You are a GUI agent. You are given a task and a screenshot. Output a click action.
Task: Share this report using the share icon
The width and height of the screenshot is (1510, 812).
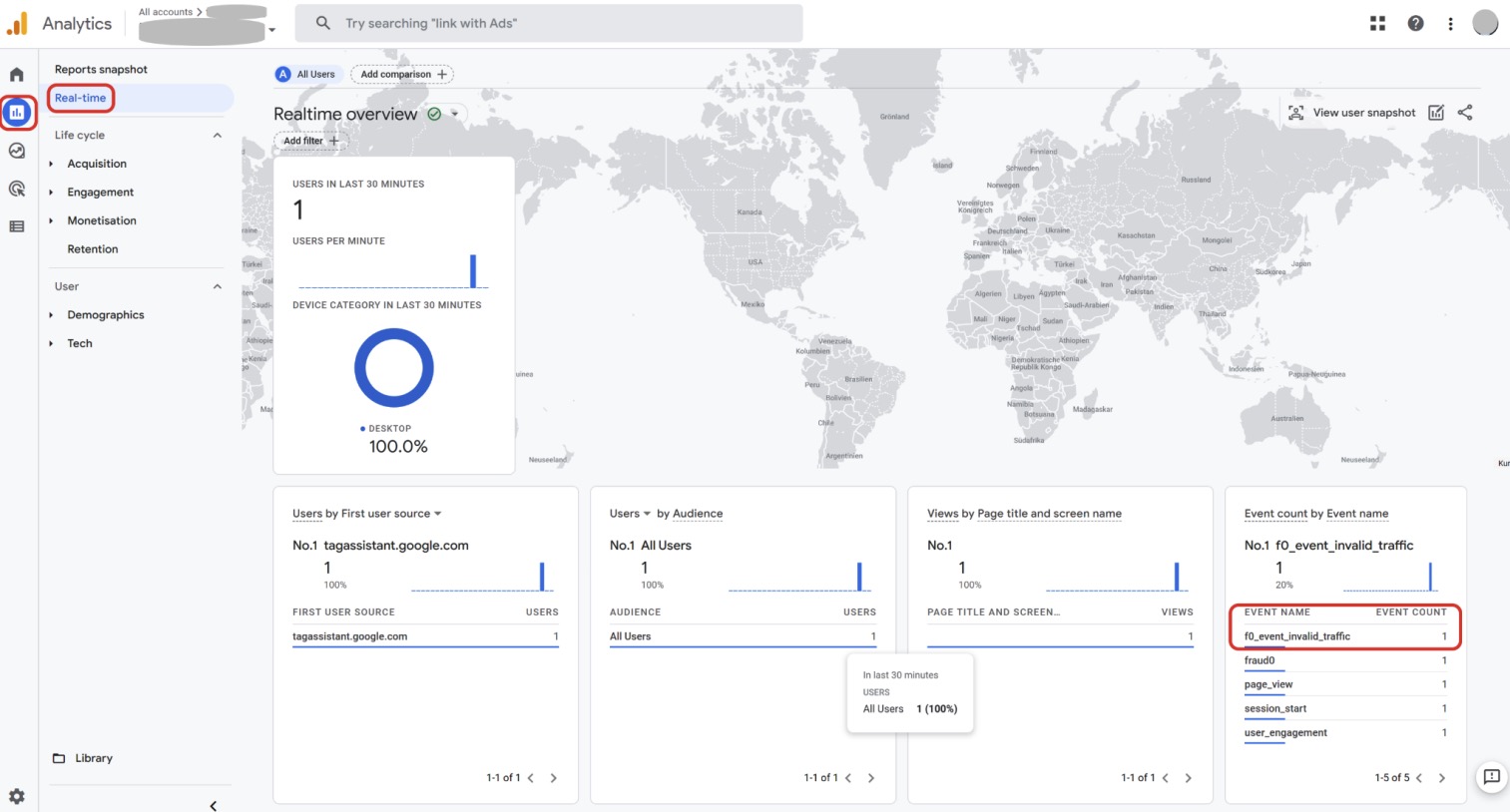(1464, 112)
